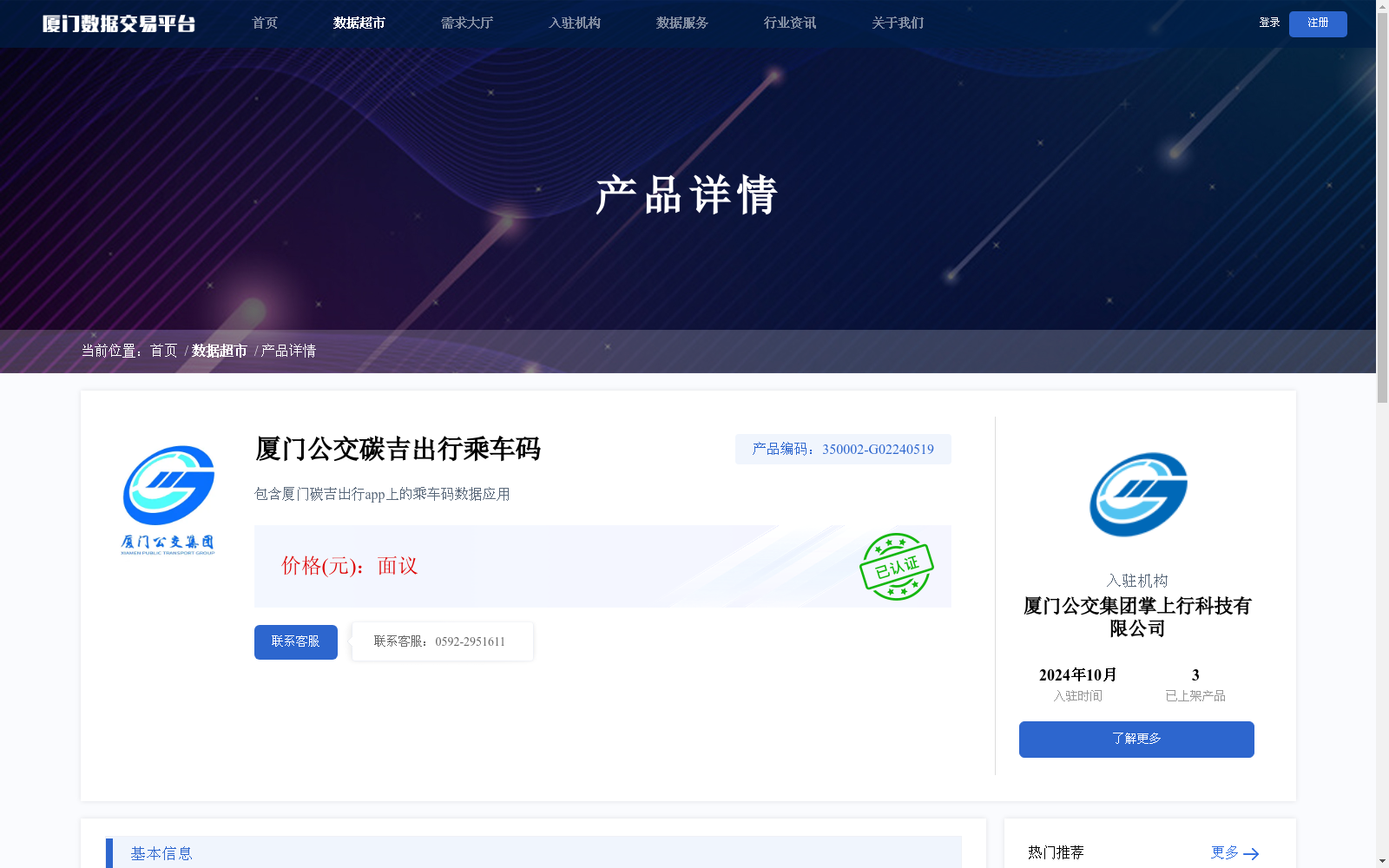Click the organization logo in sidebar
The image size is (1389, 868).
(1138, 495)
